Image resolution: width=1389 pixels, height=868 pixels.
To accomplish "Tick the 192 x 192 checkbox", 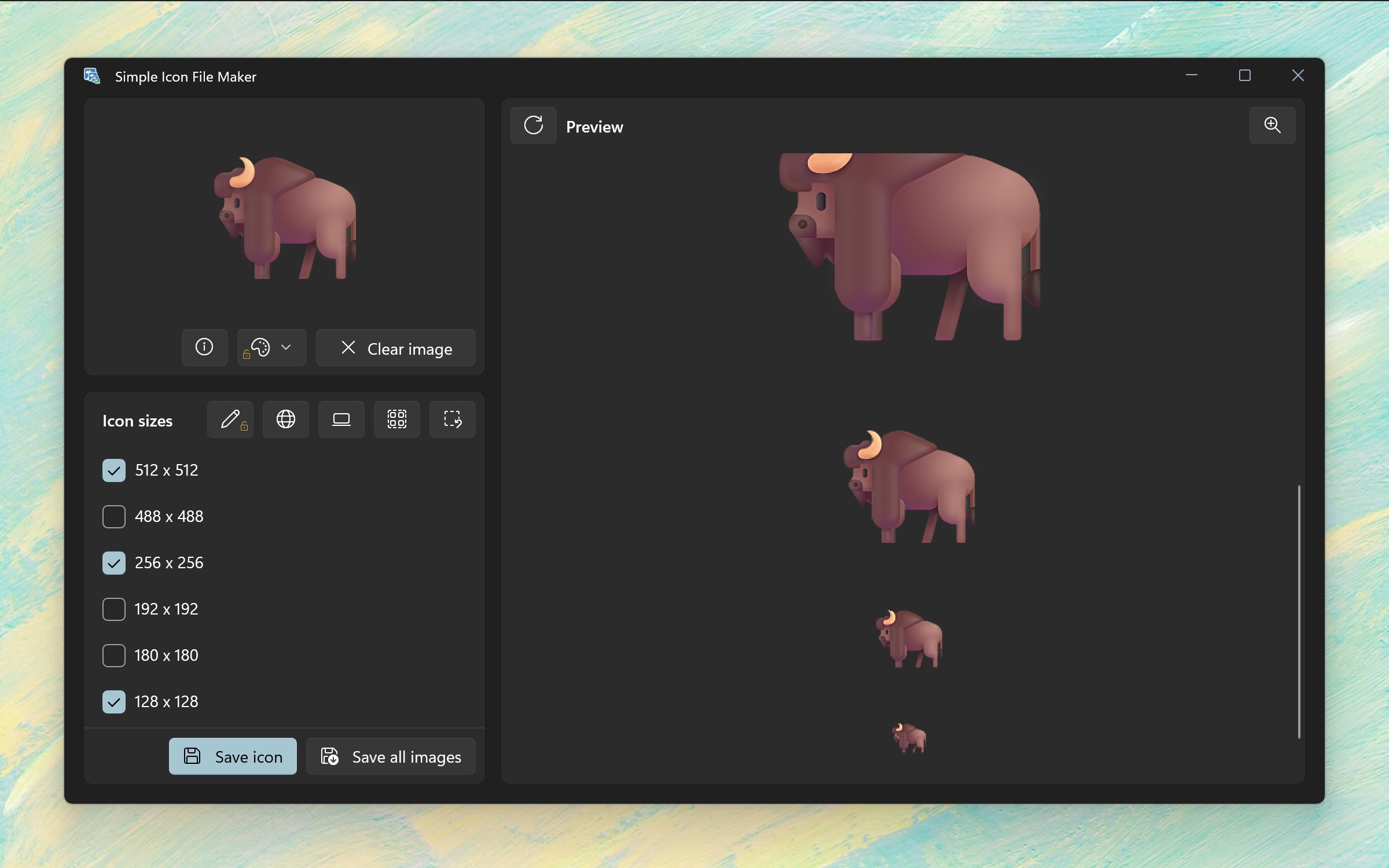I will click(114, 609).
